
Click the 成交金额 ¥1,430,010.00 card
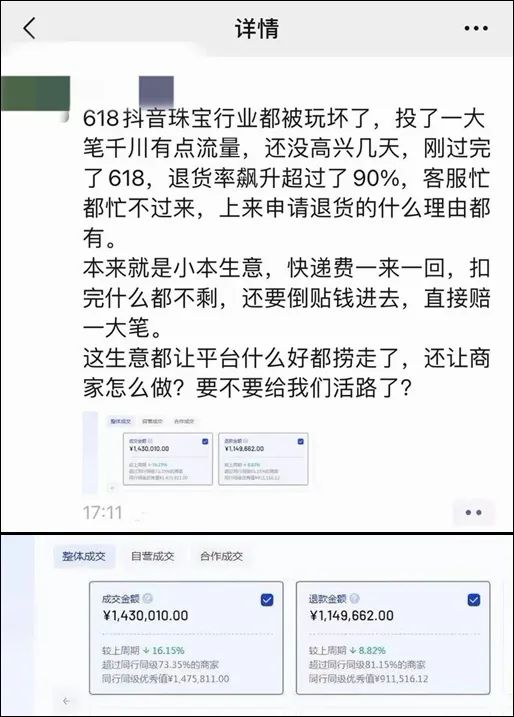(x=186, y=638)
